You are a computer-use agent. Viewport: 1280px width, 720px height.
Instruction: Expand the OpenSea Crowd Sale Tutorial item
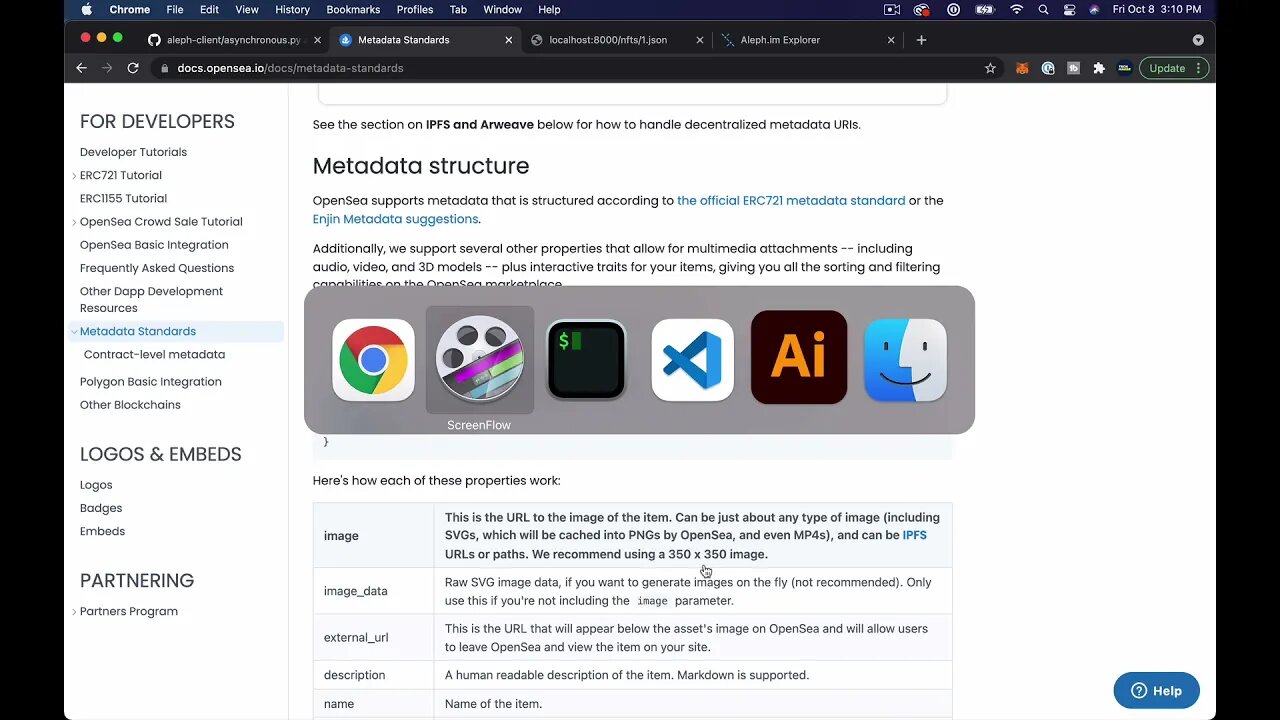74,222
